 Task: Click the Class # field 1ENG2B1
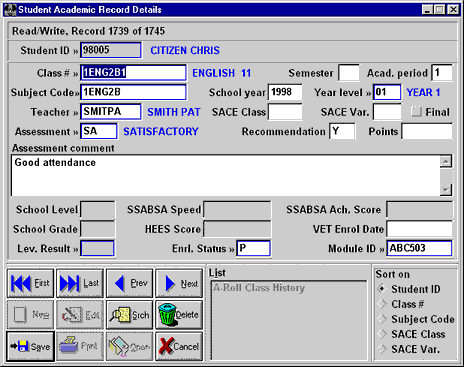133,73
